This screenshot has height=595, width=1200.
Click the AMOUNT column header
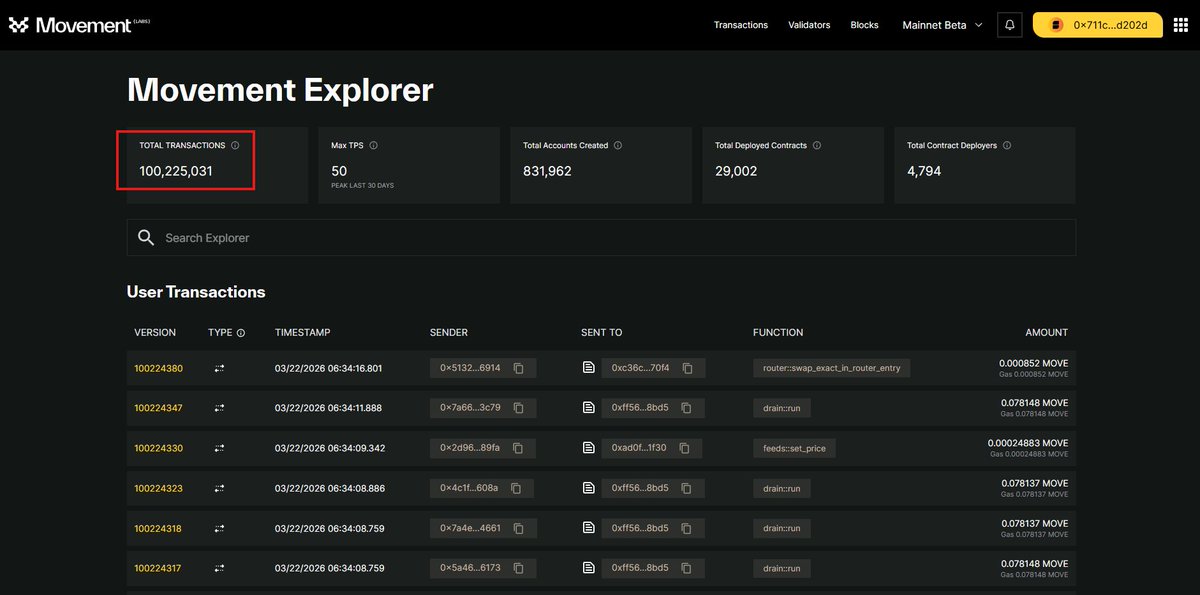(1047, 333)
